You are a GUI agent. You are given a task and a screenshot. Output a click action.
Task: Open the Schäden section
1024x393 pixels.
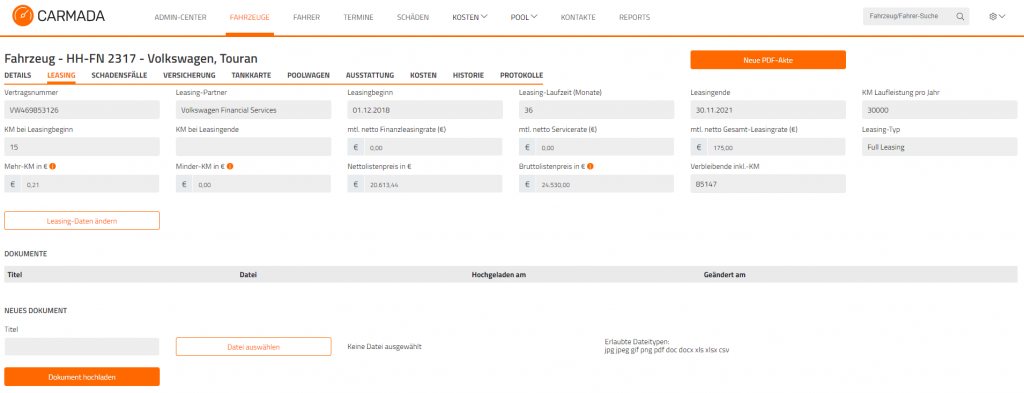(x=413, y=18)
